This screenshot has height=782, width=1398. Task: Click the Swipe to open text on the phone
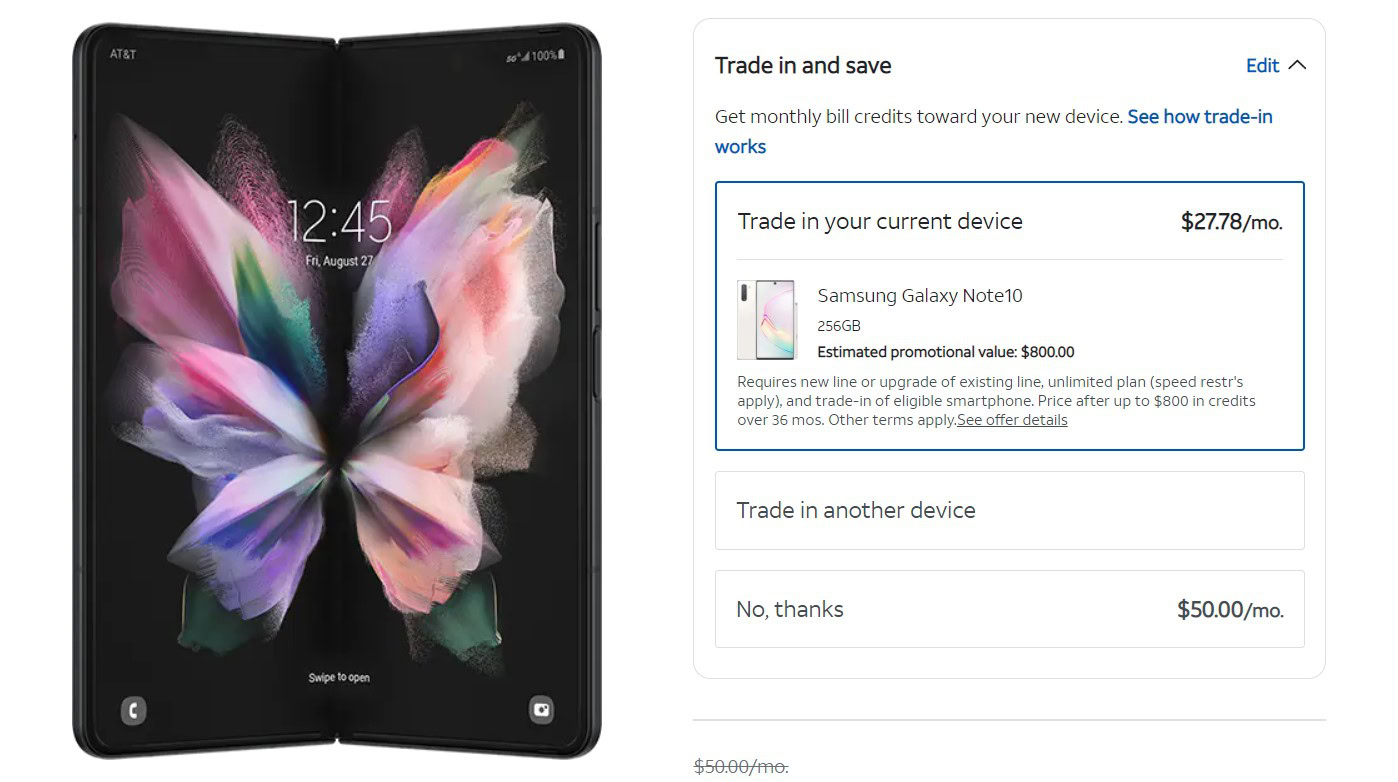tap(339, 678)
